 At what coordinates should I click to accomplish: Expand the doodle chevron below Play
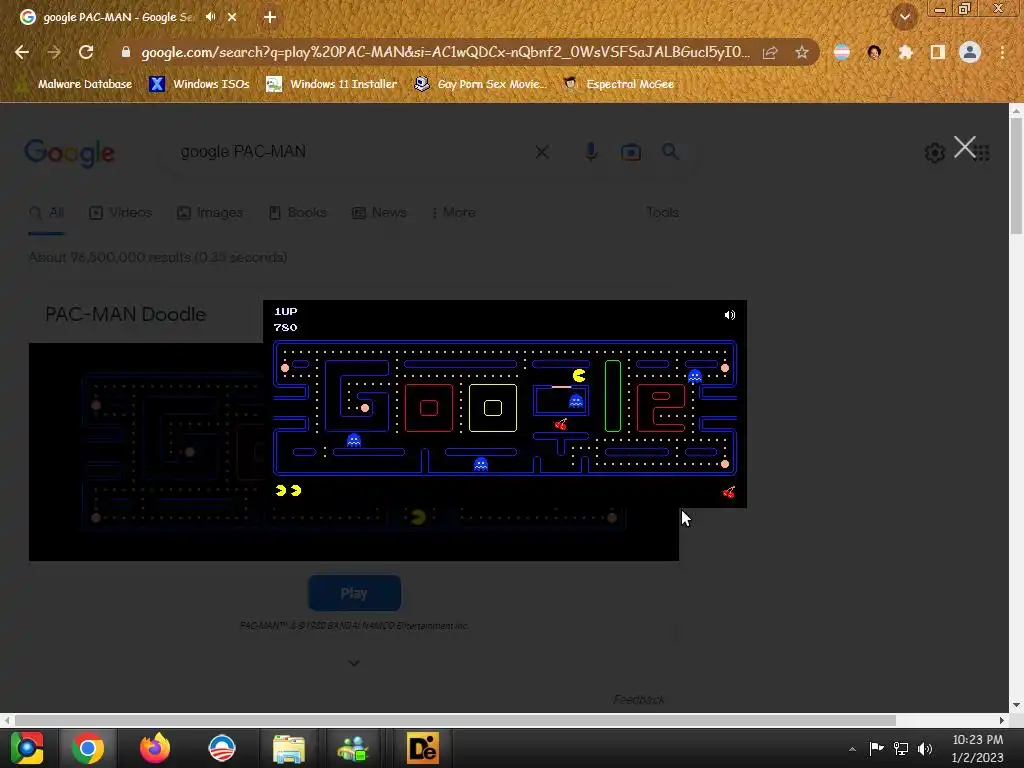(x=354, y=663)
